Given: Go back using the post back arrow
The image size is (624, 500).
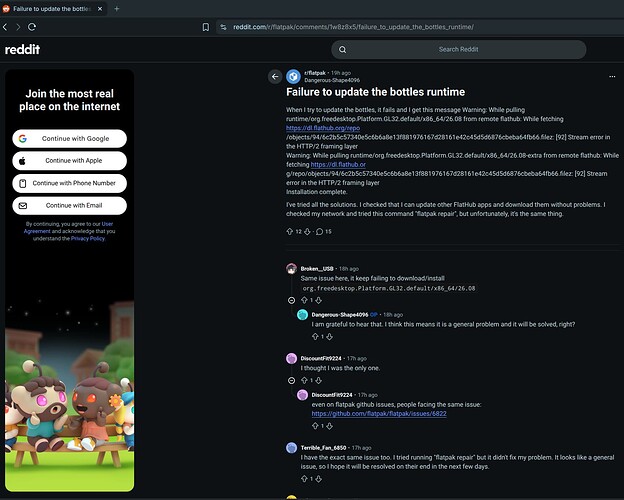Looking at the screenshot, I should [275, 76].
